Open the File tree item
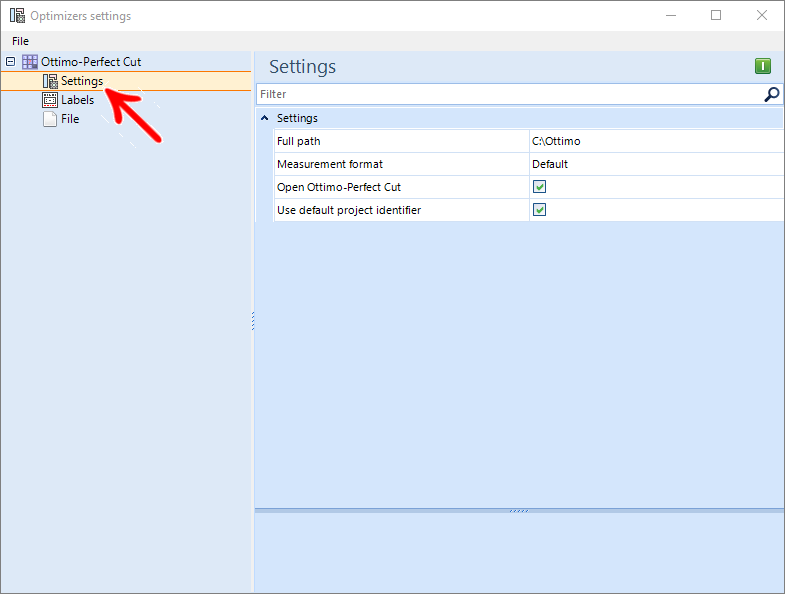785x594 pixels. coord(70,119)
